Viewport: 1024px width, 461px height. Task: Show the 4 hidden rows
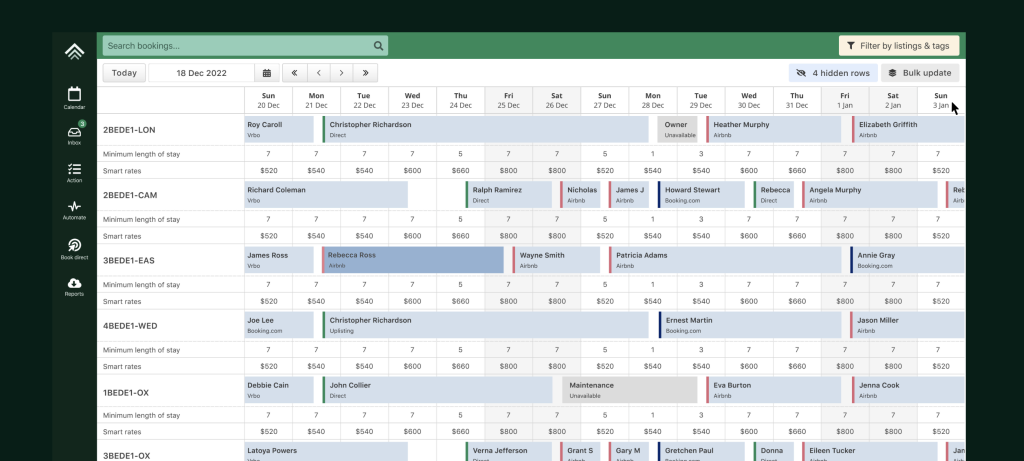pos(833,73)
